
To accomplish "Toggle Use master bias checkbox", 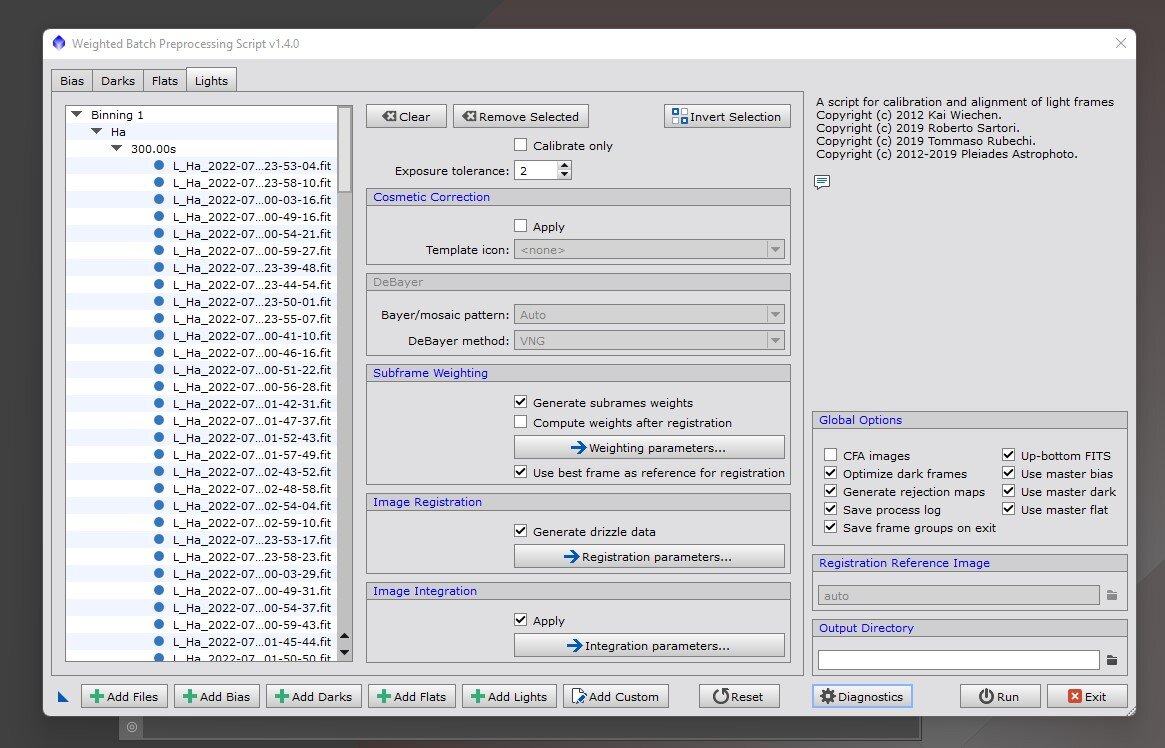I will point(1008,472).
